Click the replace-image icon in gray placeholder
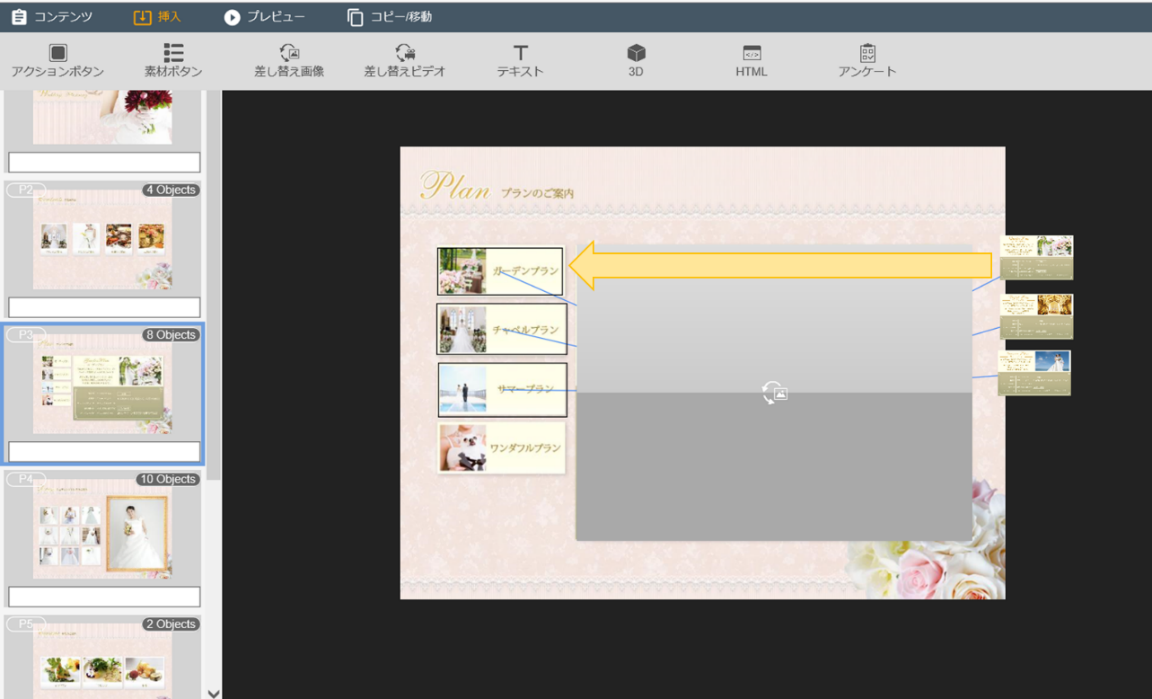1152x699 pixels. pyautogui.click(x=774, y=393)
